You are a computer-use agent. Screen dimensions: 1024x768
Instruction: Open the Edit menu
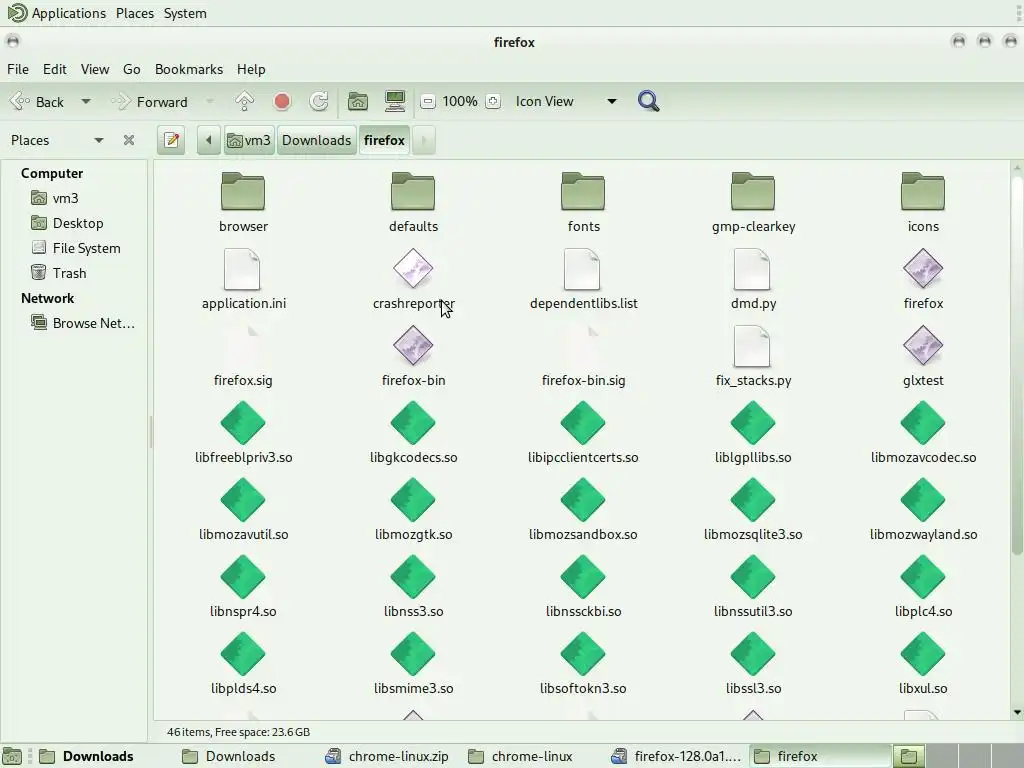coord(55,69)
